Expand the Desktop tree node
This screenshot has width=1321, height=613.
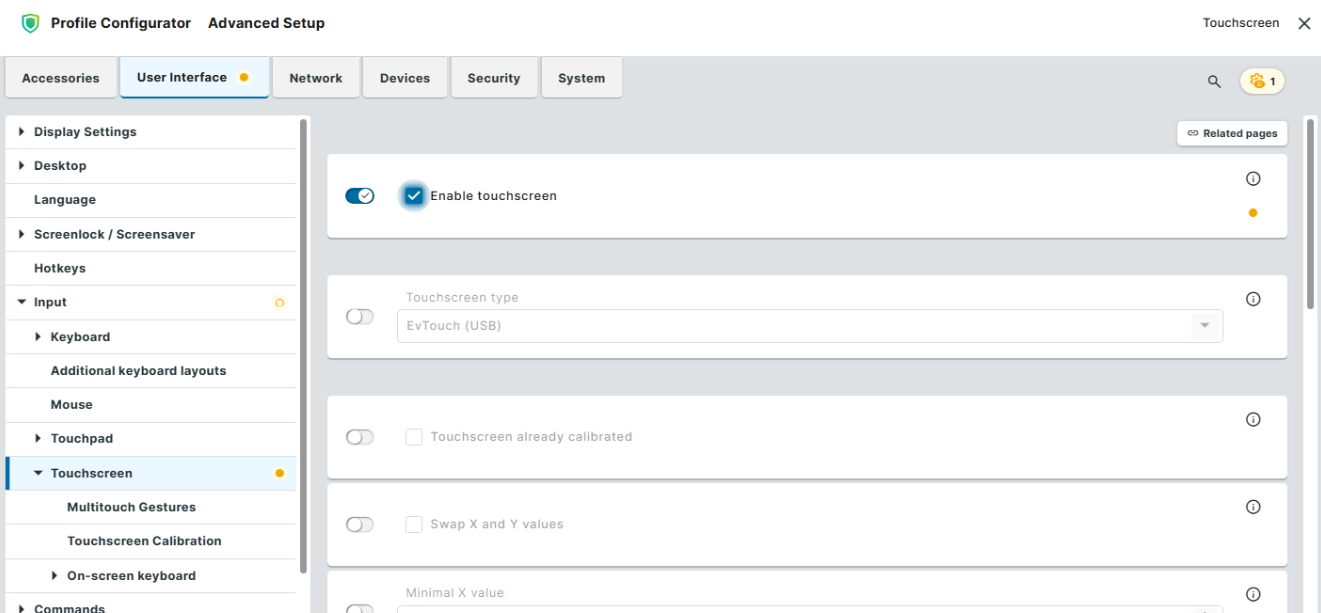point(22,166)
